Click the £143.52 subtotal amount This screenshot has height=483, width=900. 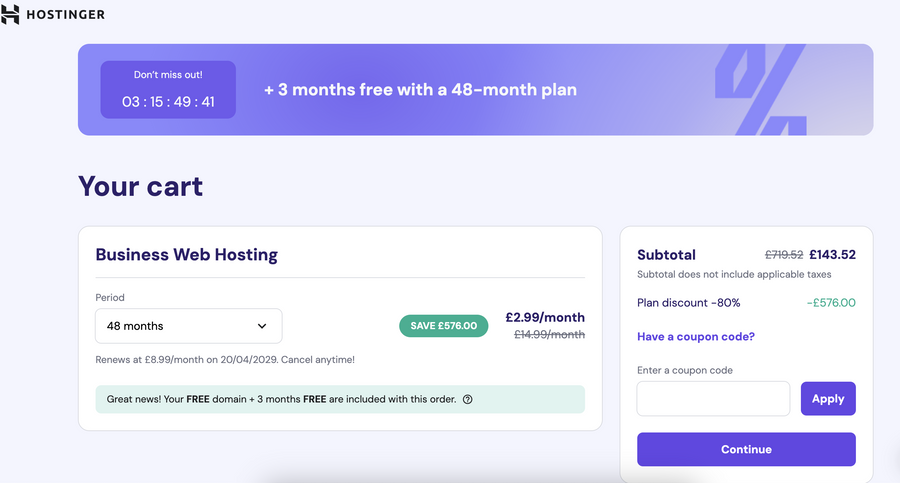tap(832, 255)
